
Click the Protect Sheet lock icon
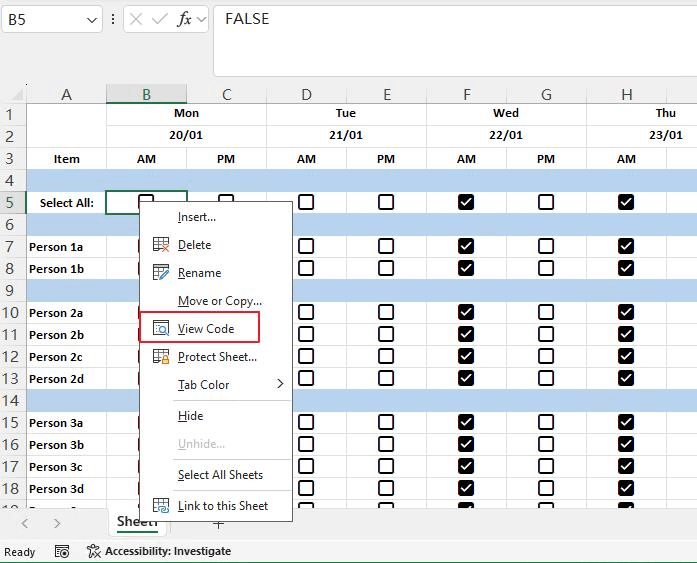click(161, 356)
